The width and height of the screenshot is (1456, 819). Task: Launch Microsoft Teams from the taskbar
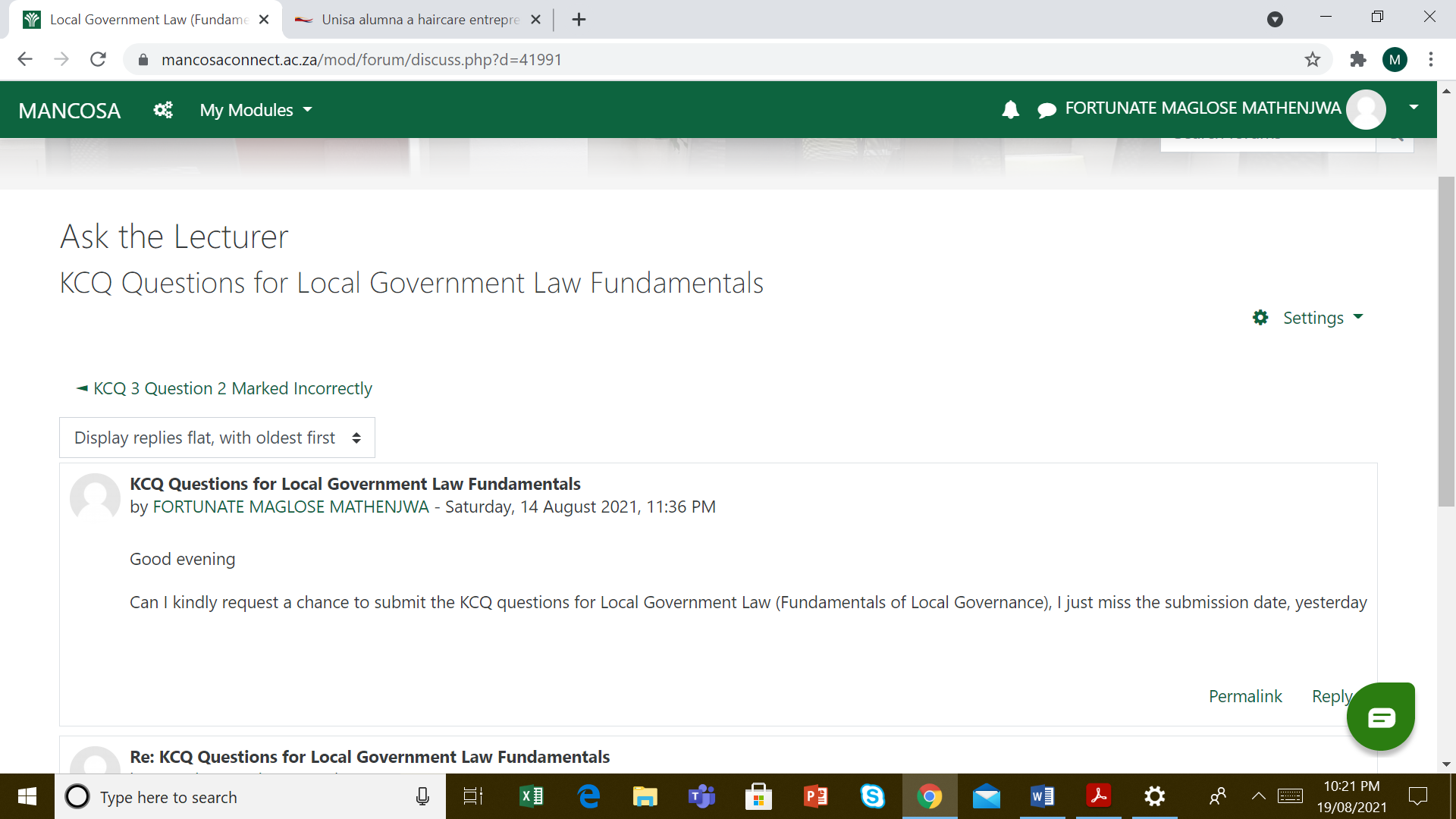pyautogui.click(x=701, y=796)
